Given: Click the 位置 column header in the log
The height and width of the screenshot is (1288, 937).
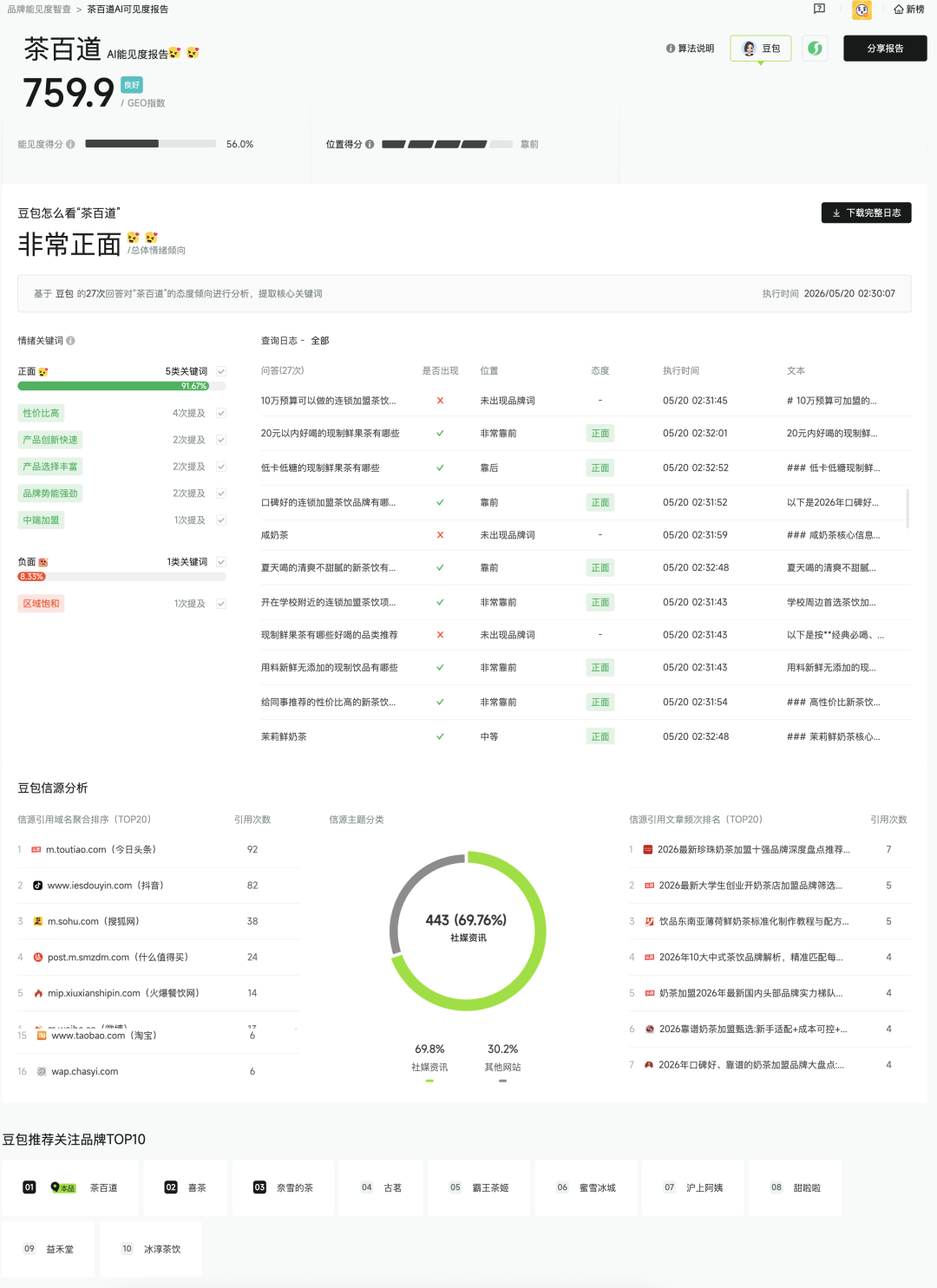Looking at the screenshot, I should click(489, 370).
